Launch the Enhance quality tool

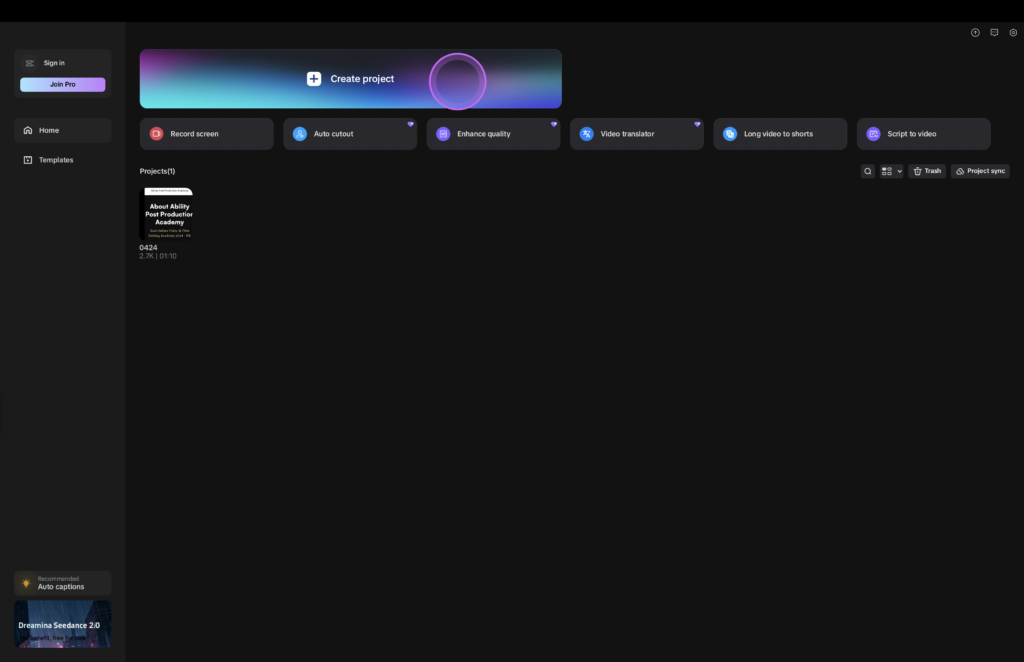pyautogui.click(x=492, y=134)
